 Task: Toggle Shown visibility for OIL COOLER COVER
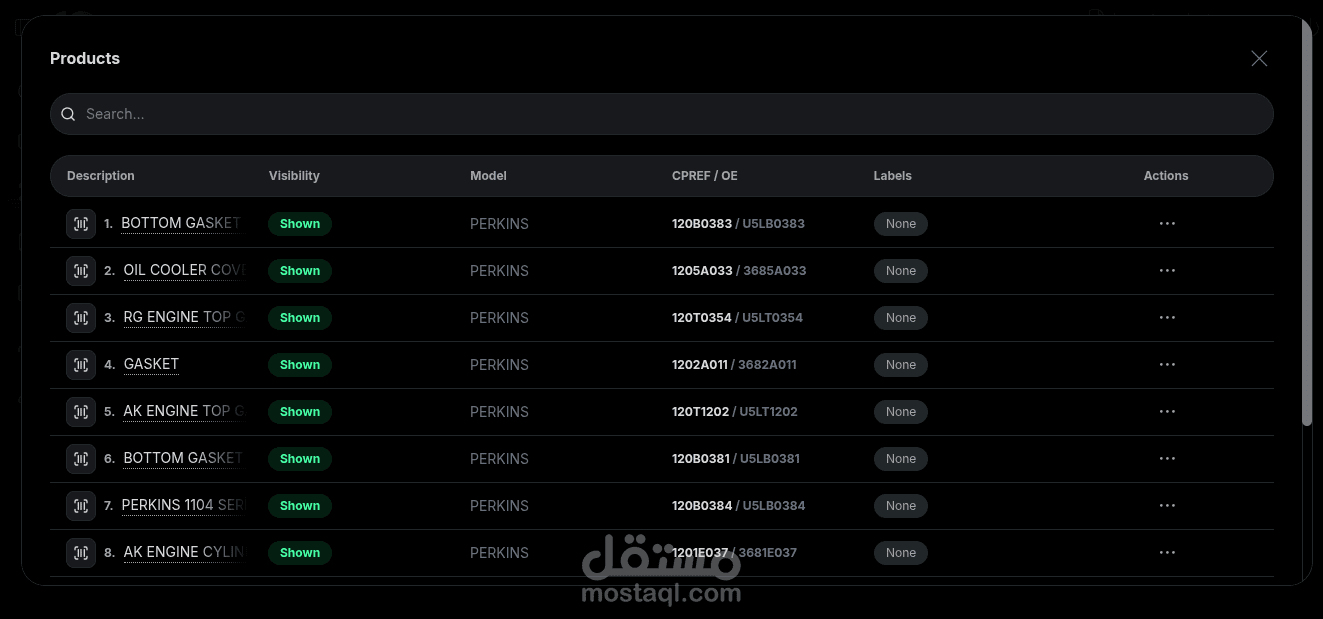pos(300,271)
